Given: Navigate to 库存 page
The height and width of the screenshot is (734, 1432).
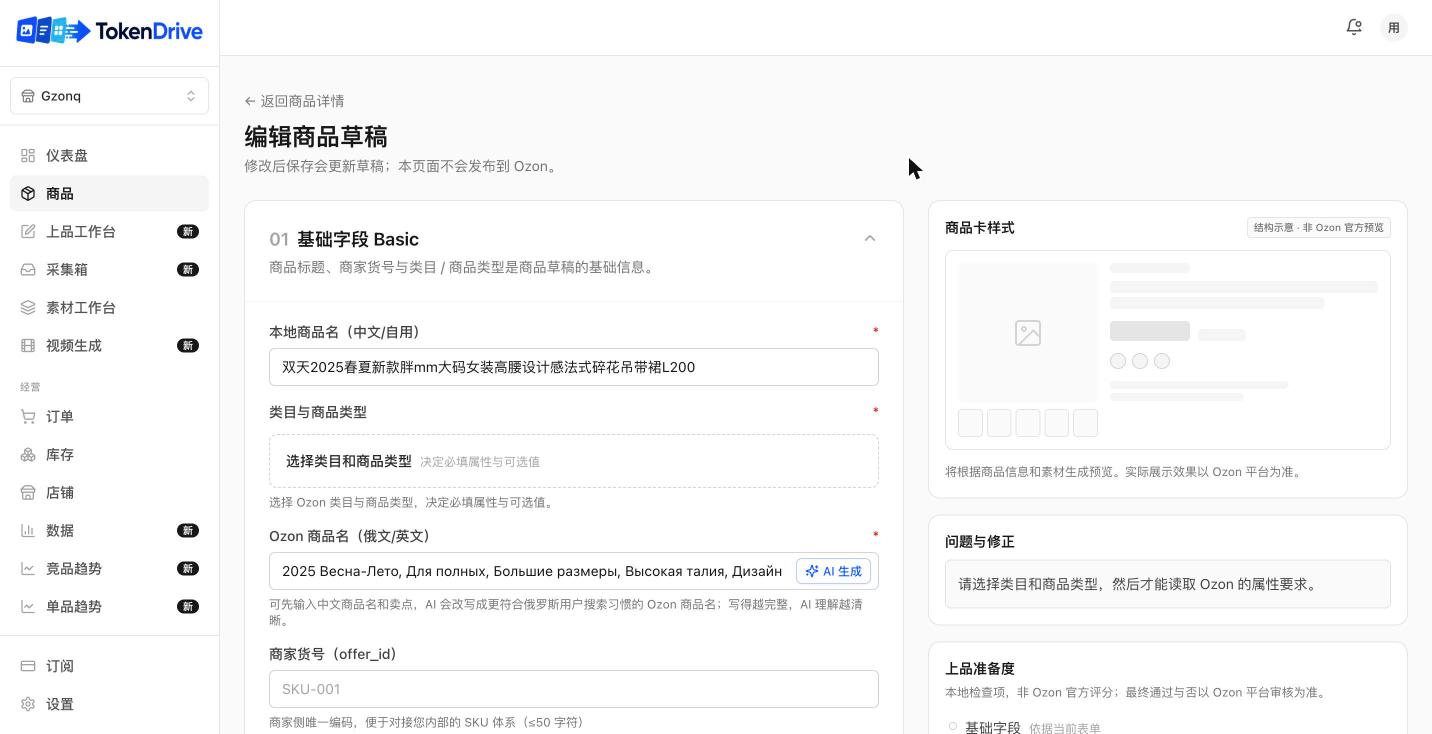Looking at the screenshot, I should [110, 454].
